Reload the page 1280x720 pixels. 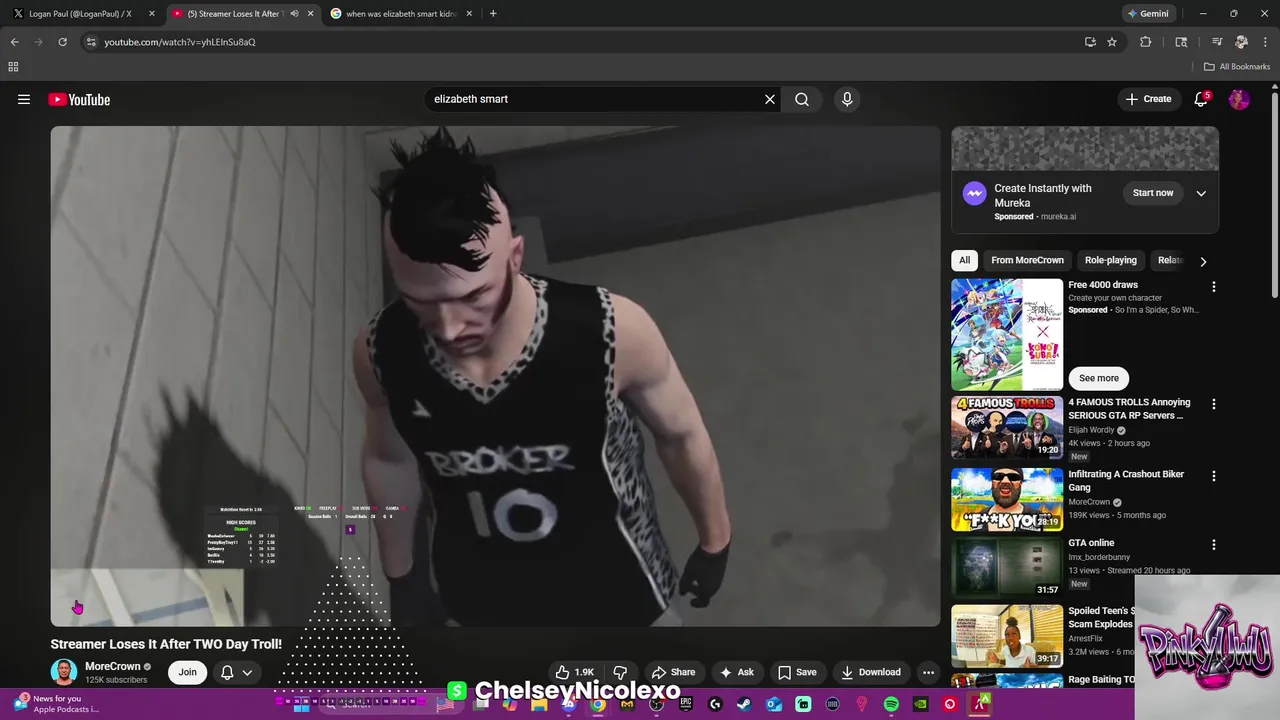62,42
